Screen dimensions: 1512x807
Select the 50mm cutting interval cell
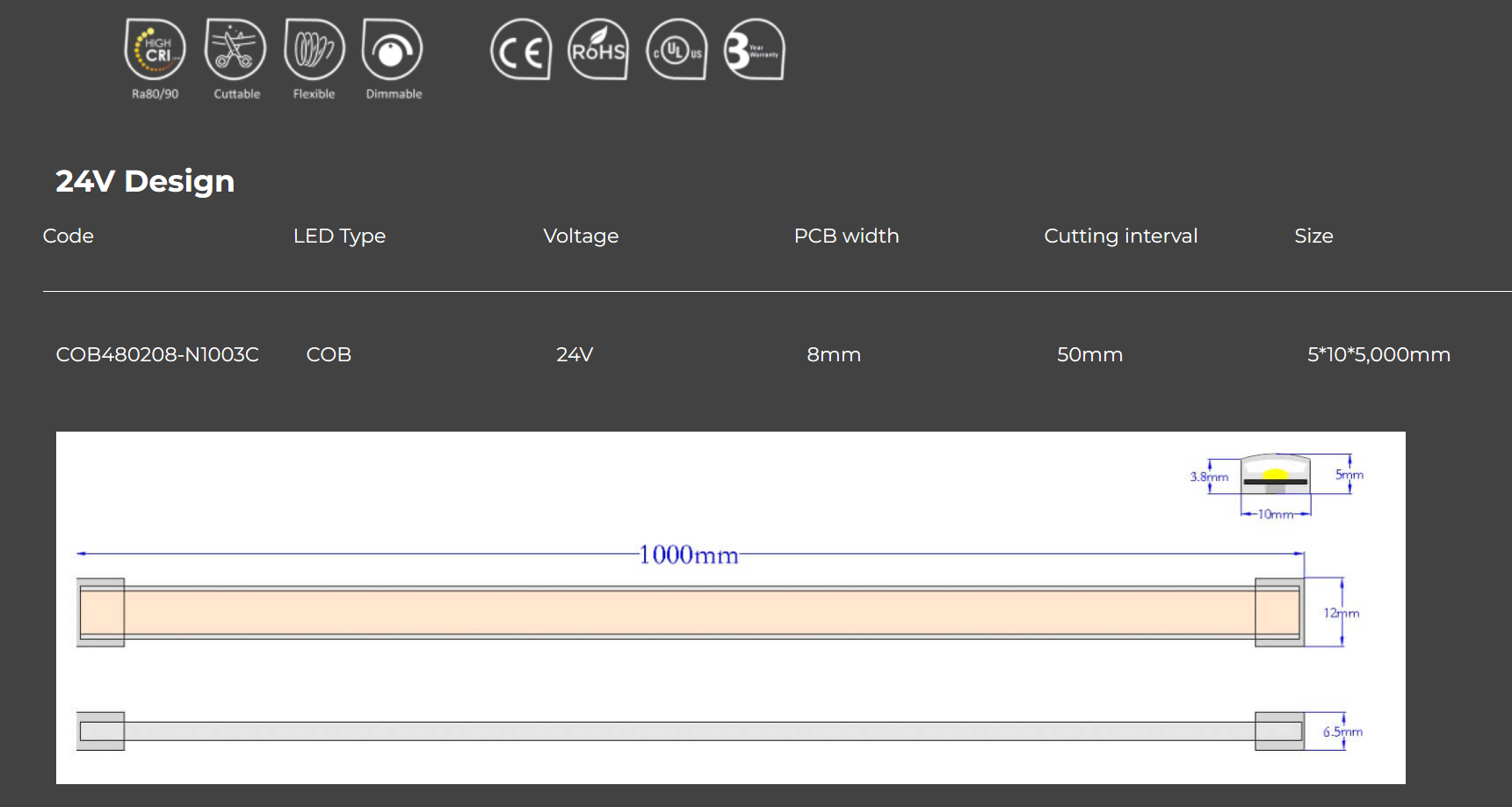[1089, 354]
